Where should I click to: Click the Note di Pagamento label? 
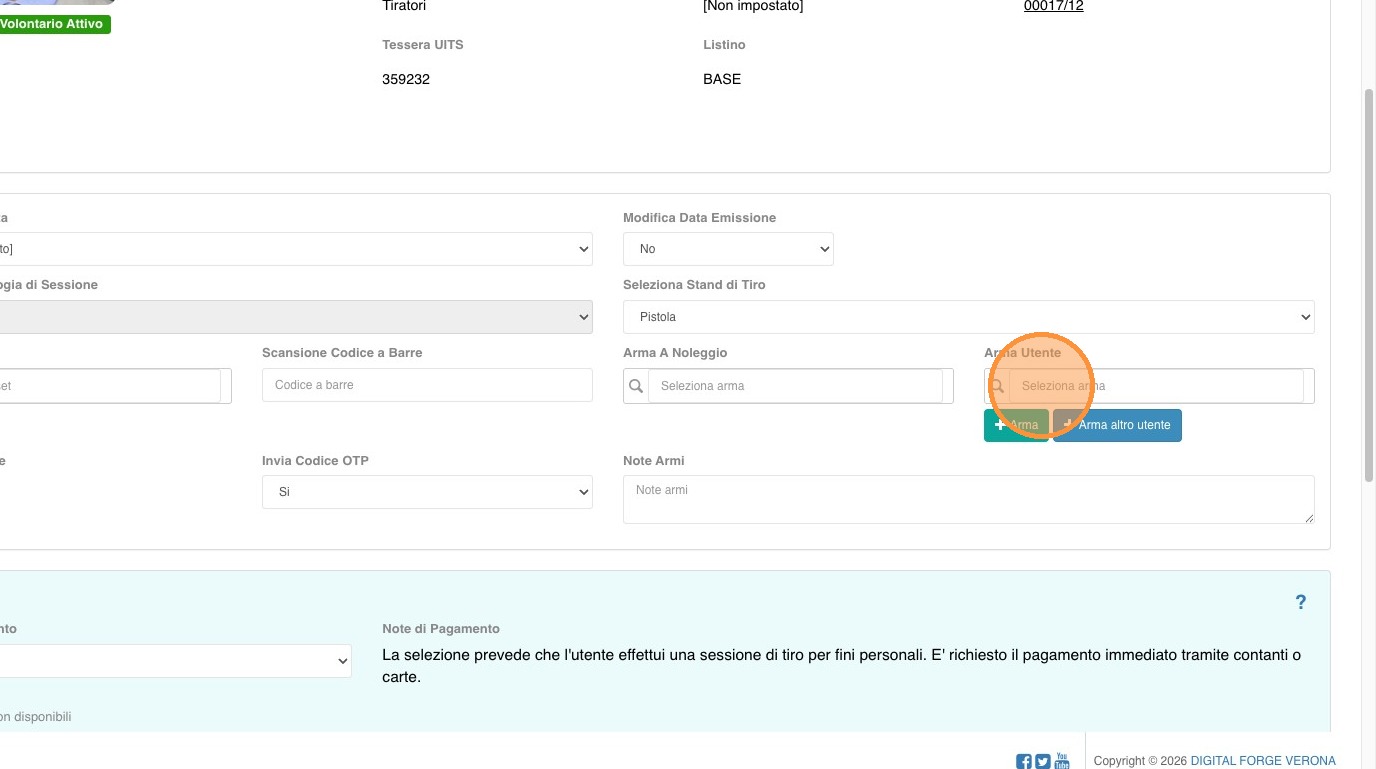441,629
